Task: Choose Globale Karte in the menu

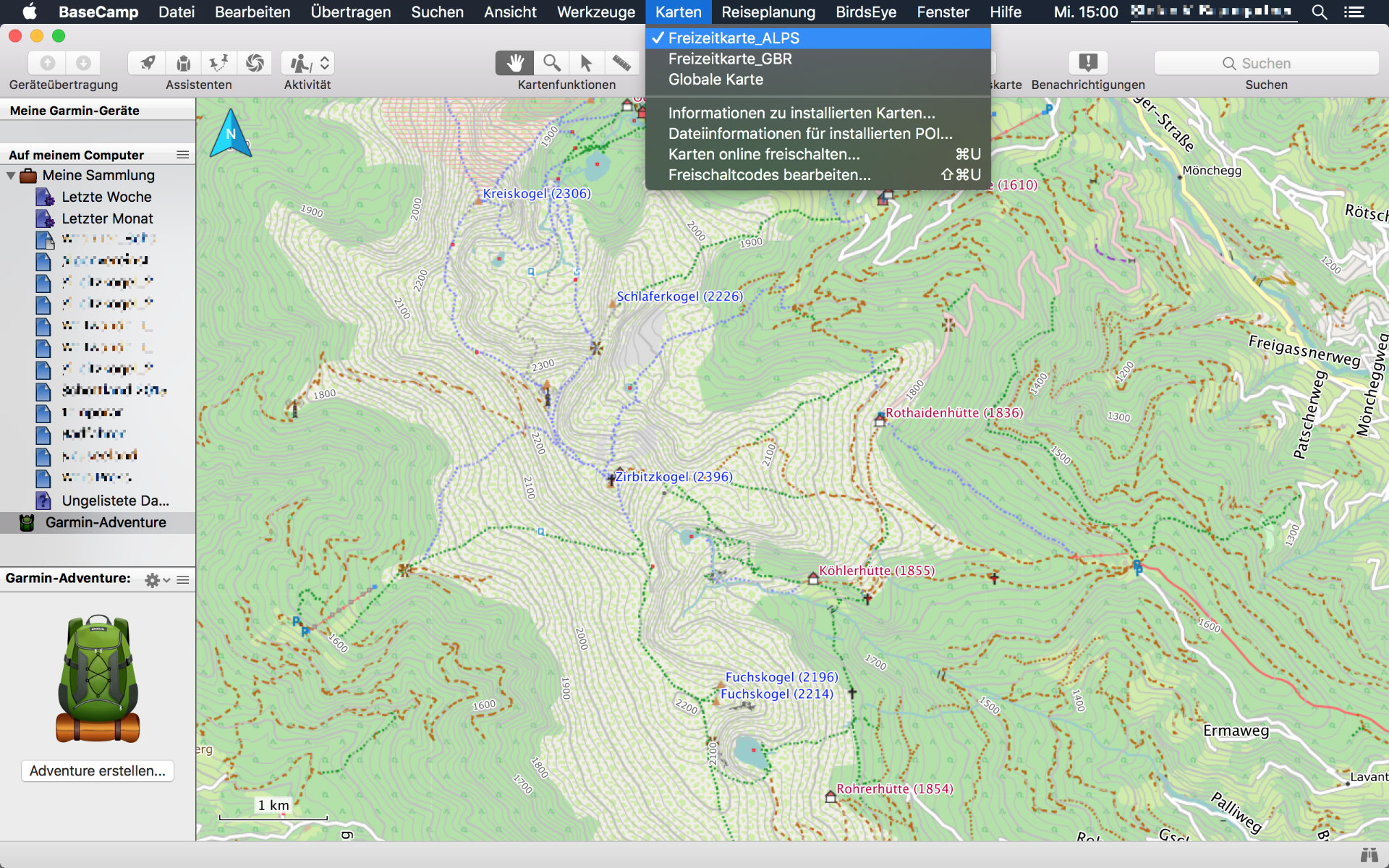Action: tap(818, 80)
